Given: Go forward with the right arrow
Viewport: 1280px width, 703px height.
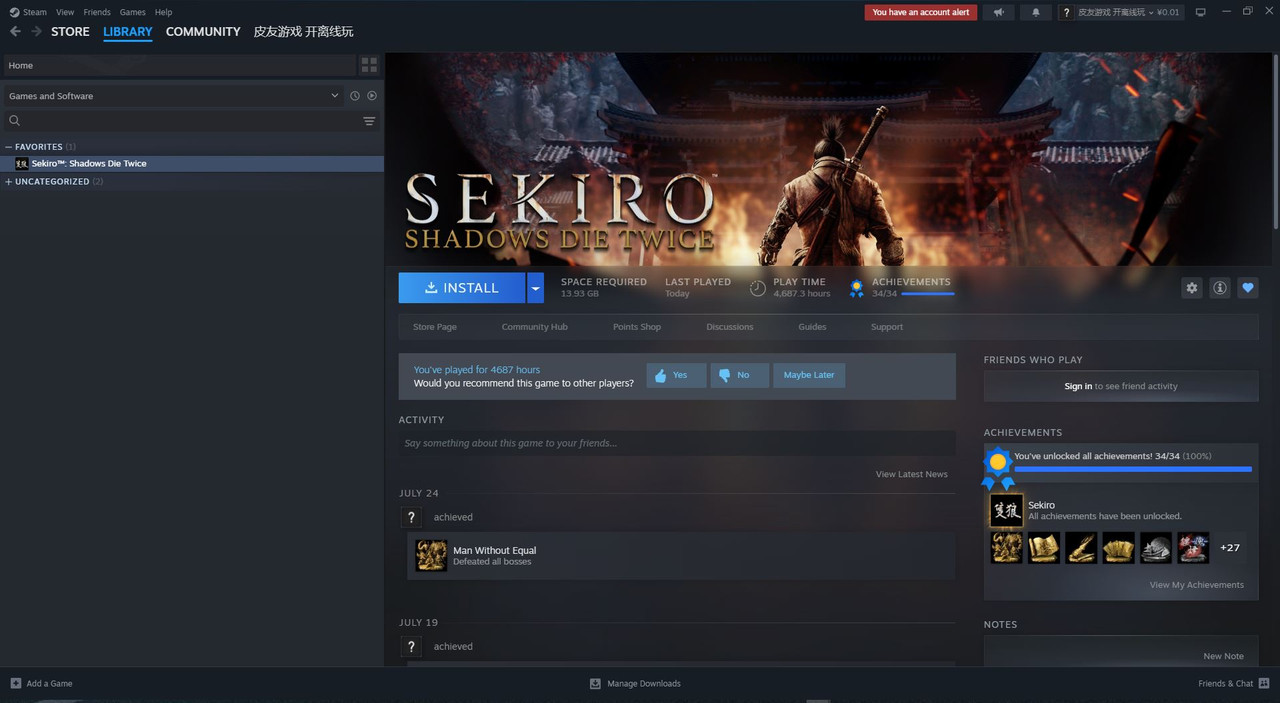Looking at the screenshot, I should [x=37, y=31].
